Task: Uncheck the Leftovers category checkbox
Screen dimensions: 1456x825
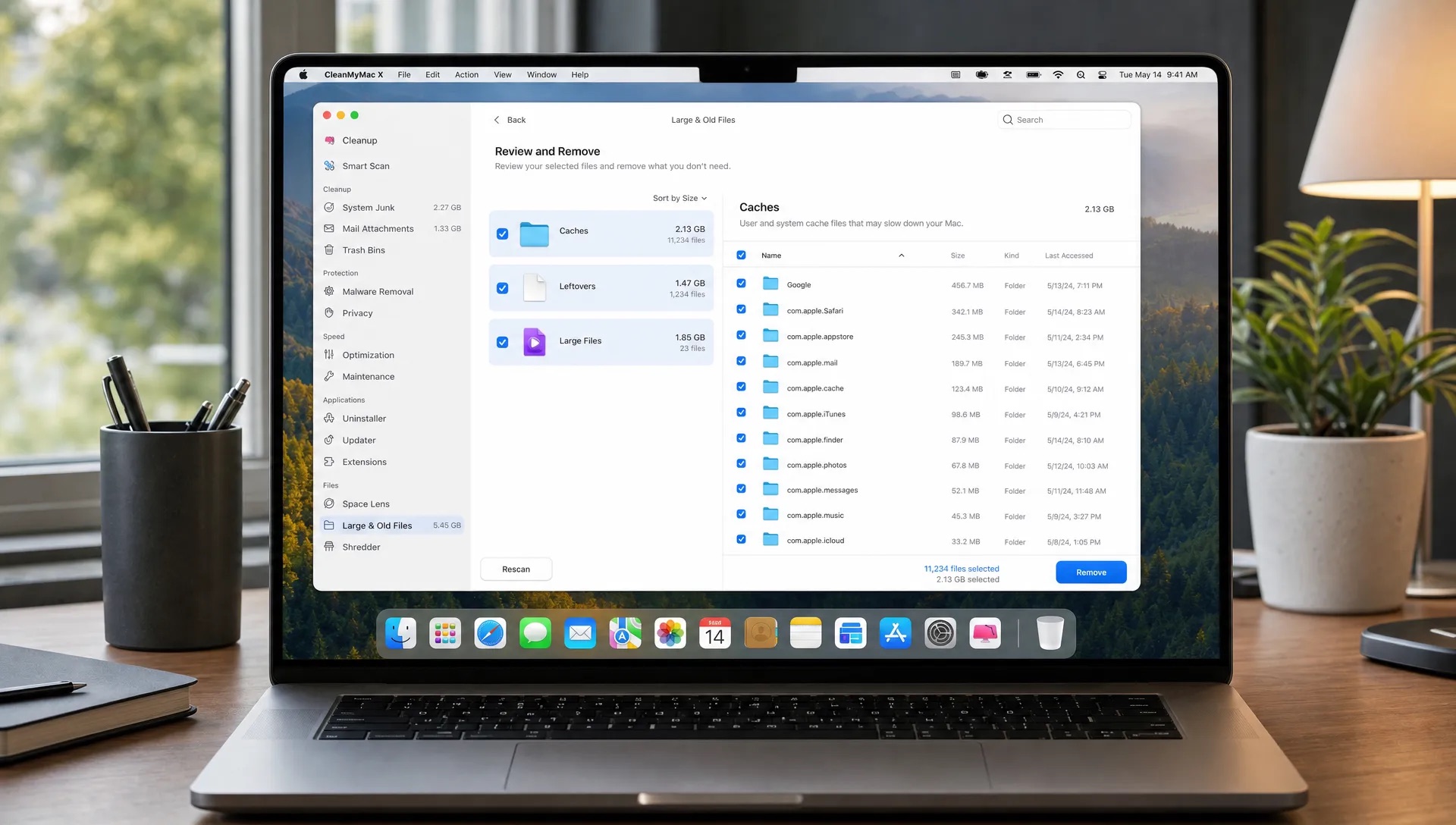Action: click(x=502, y=288)
